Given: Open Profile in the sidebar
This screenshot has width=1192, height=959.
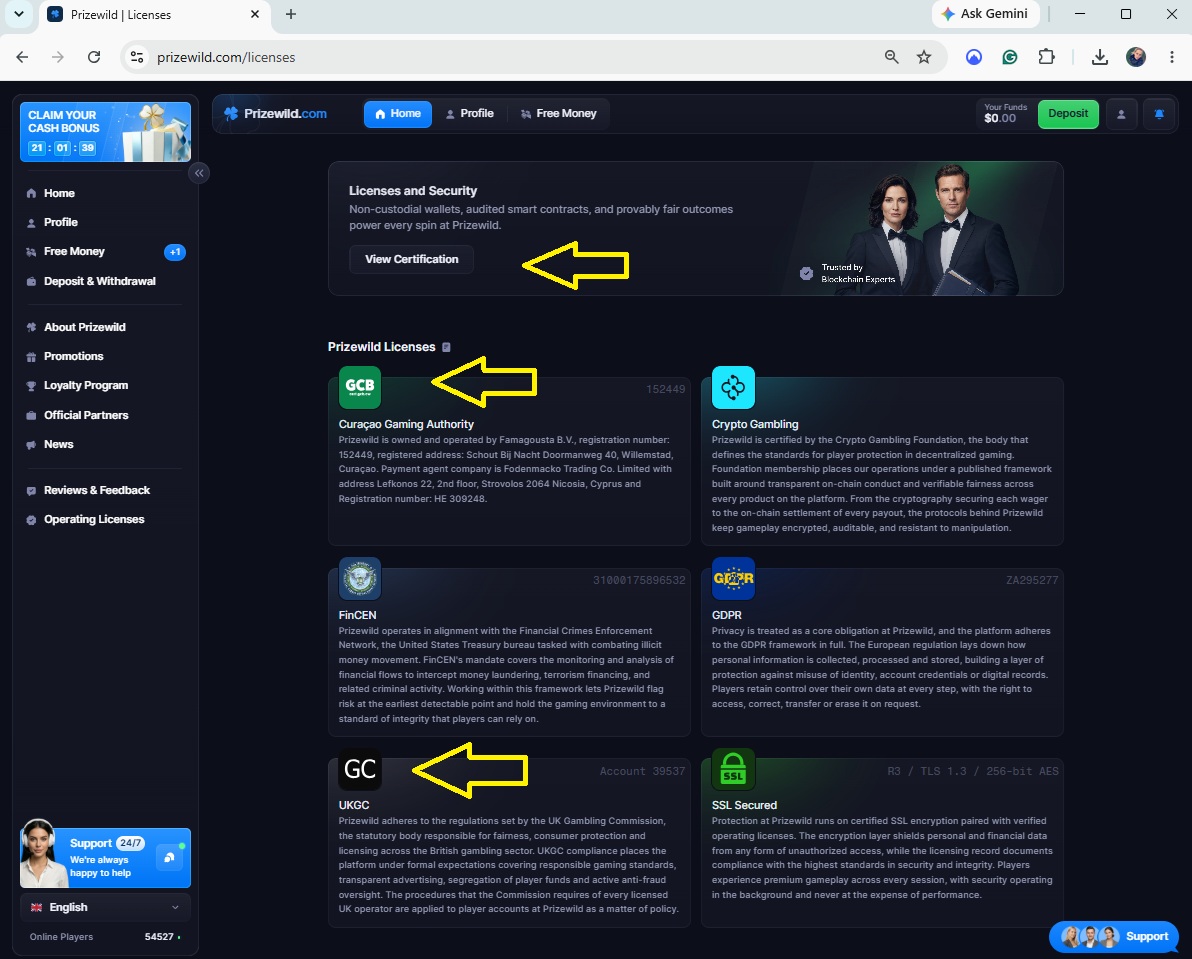Looking at the screenshot, I should [105, 222].
